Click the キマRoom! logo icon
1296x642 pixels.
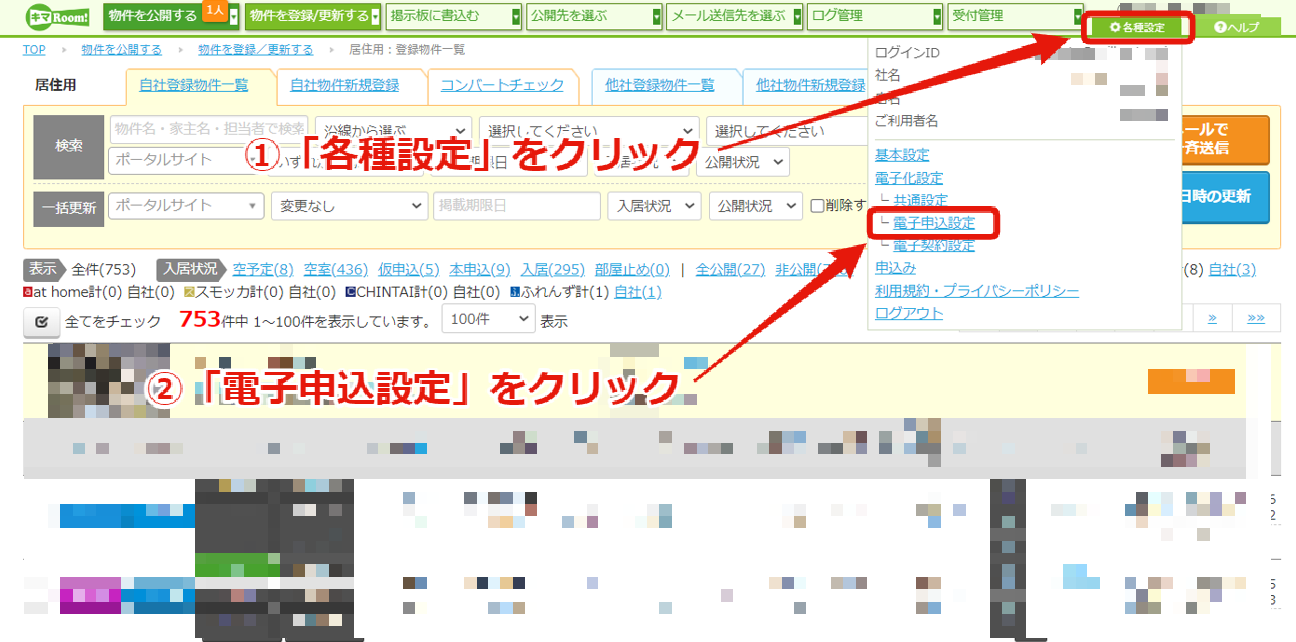click(x=59, y=17)
